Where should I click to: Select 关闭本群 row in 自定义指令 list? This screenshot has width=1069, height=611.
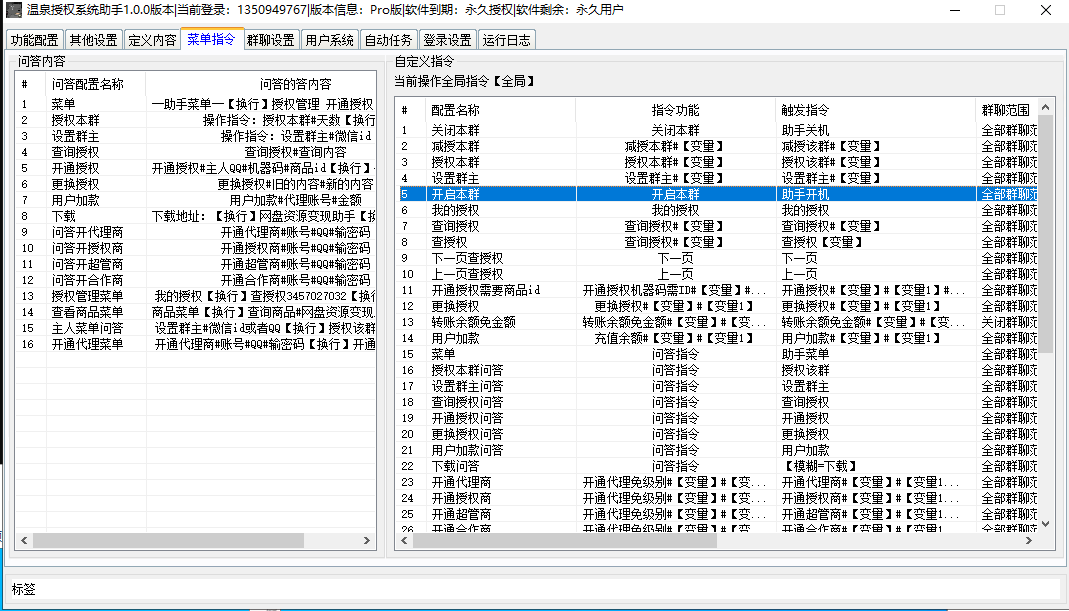(455, 130)
